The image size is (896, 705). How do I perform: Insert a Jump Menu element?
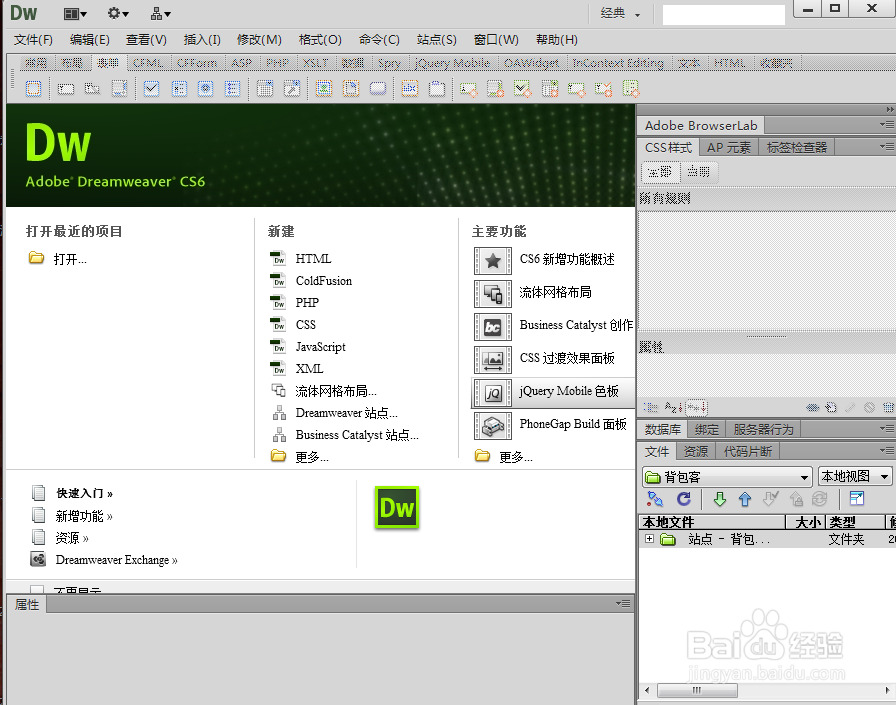pos(292,89)
